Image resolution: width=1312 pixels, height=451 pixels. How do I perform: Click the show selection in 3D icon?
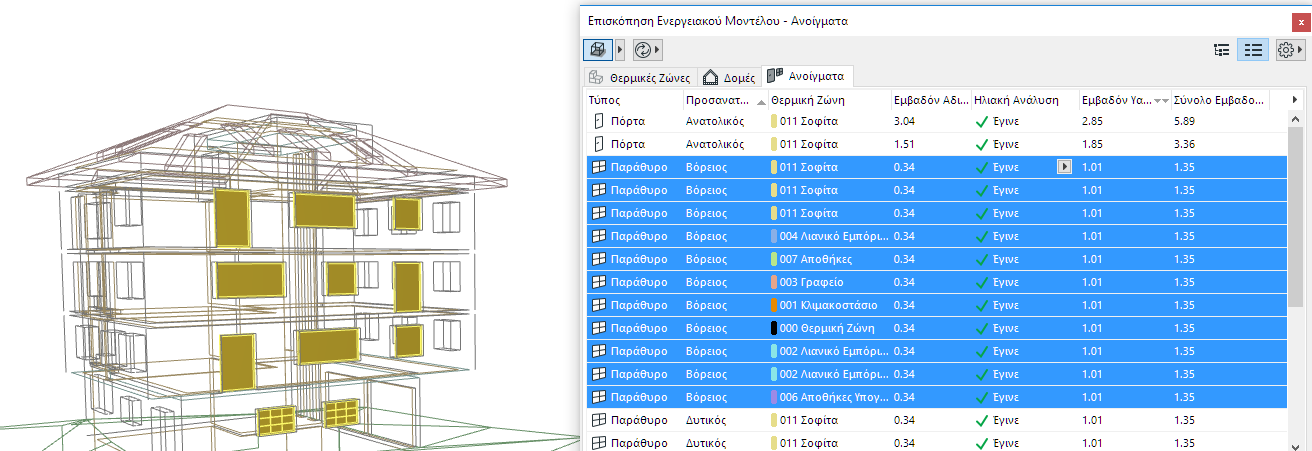597,49
